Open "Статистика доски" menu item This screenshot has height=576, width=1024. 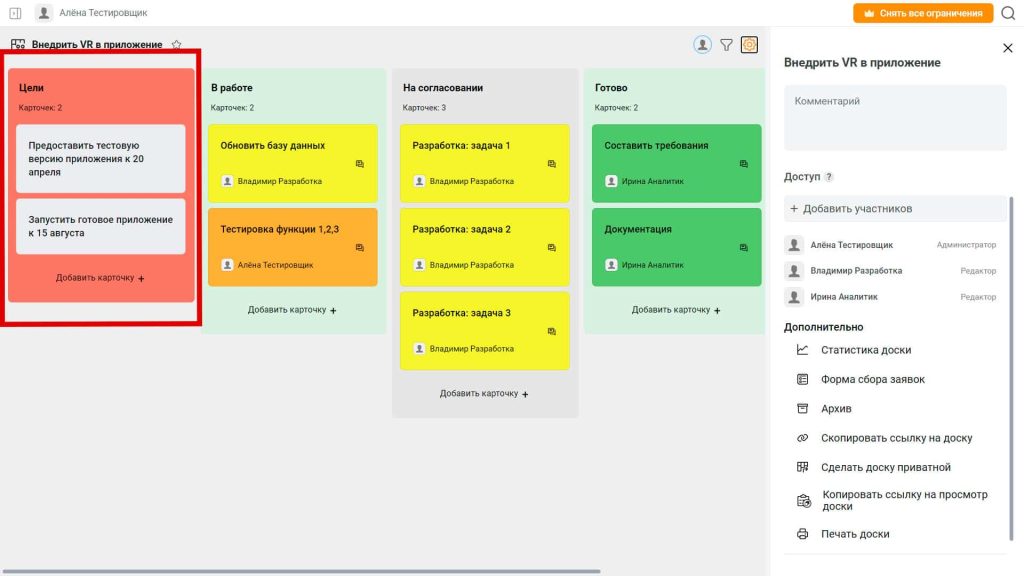point(866,350)
